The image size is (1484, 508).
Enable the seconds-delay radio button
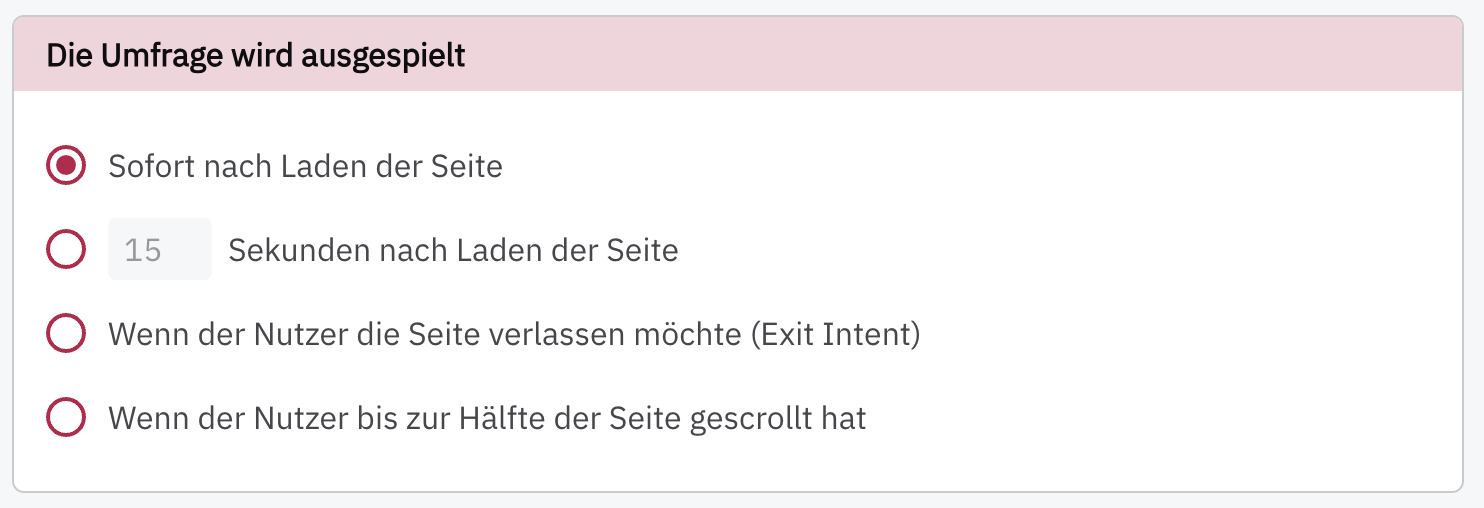66,250
